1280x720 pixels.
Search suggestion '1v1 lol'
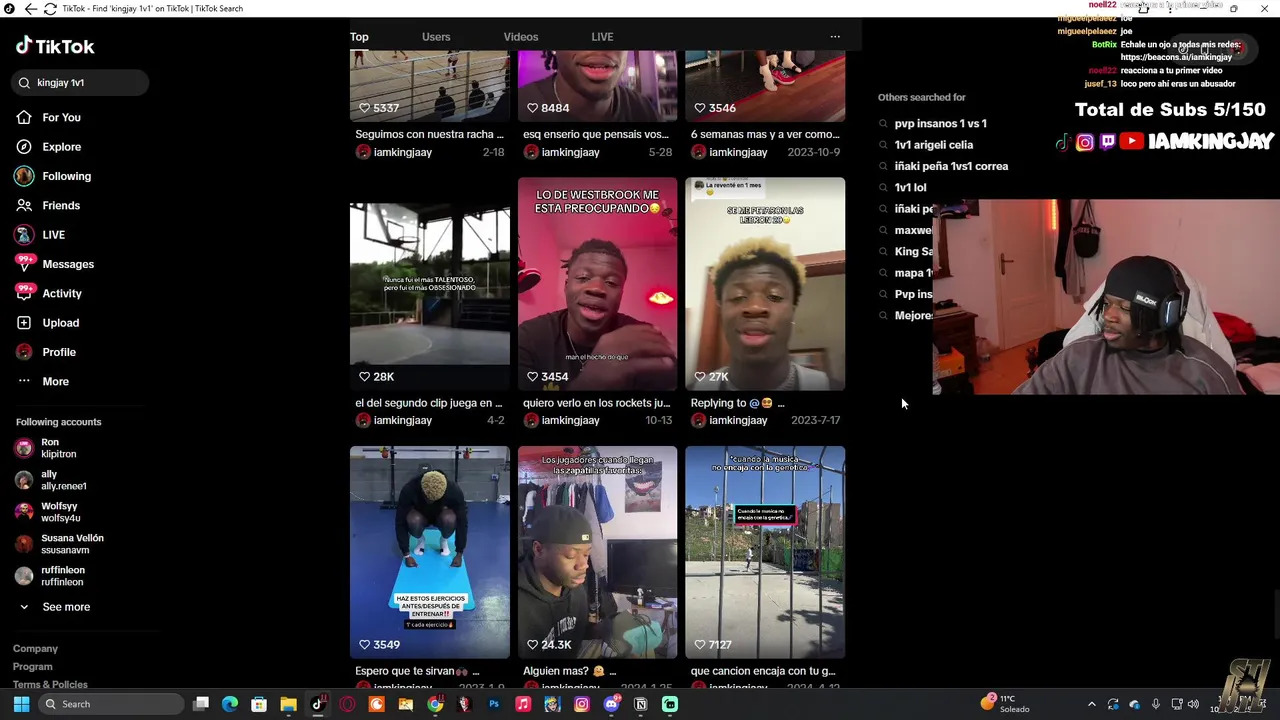910,187
